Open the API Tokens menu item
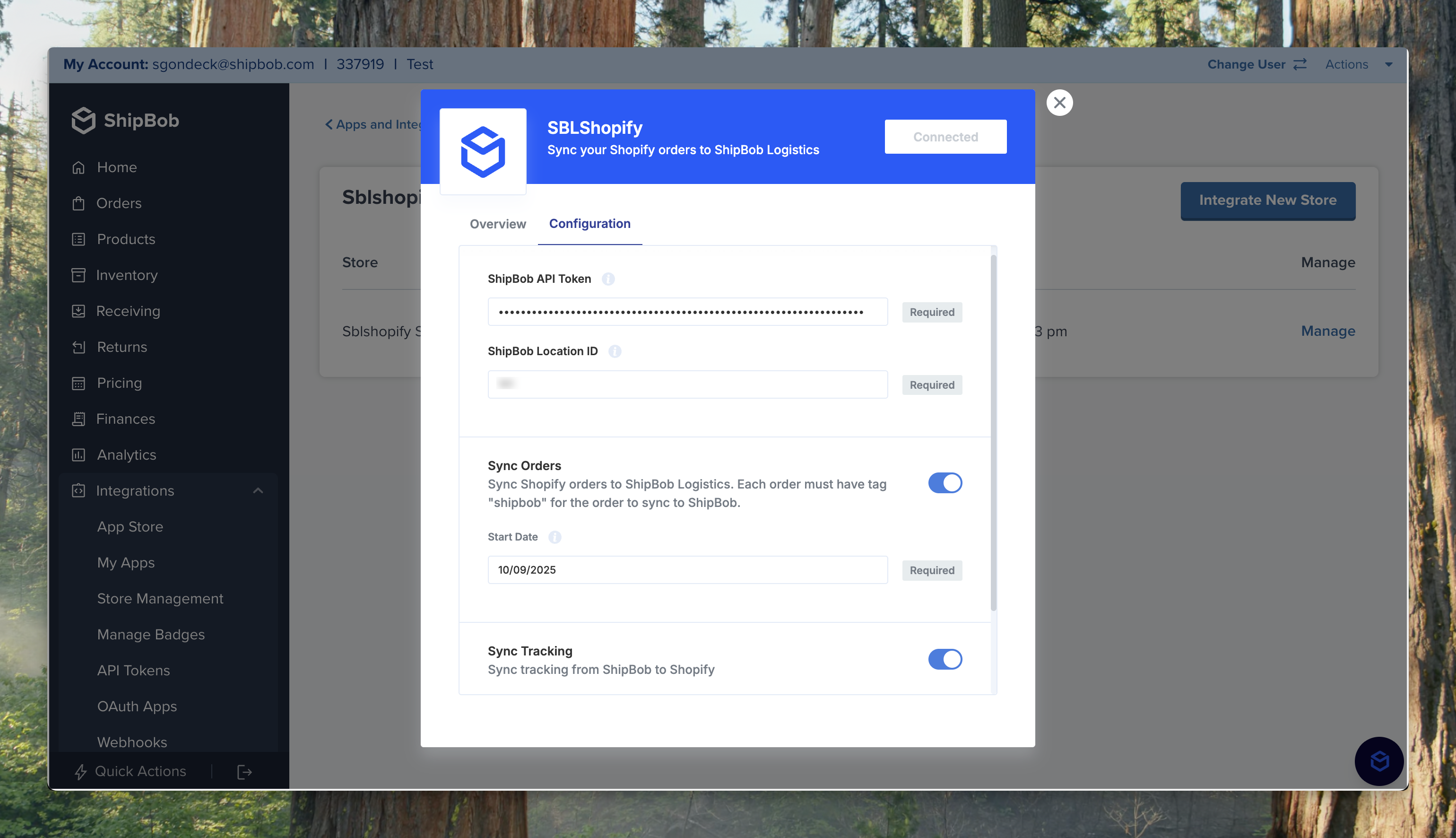The width and height of the screenshot is (1456, 838). (x=133, y=670)
